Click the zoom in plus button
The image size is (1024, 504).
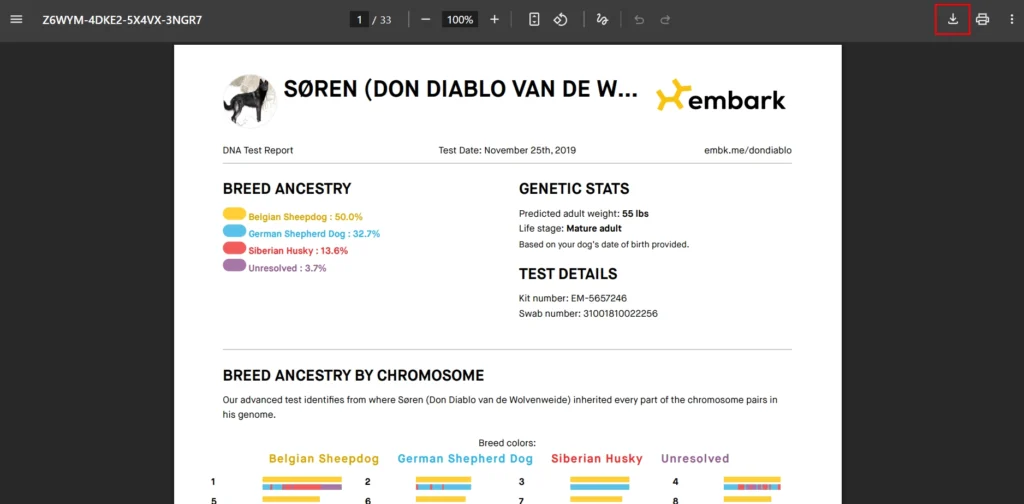pos(494,20)
